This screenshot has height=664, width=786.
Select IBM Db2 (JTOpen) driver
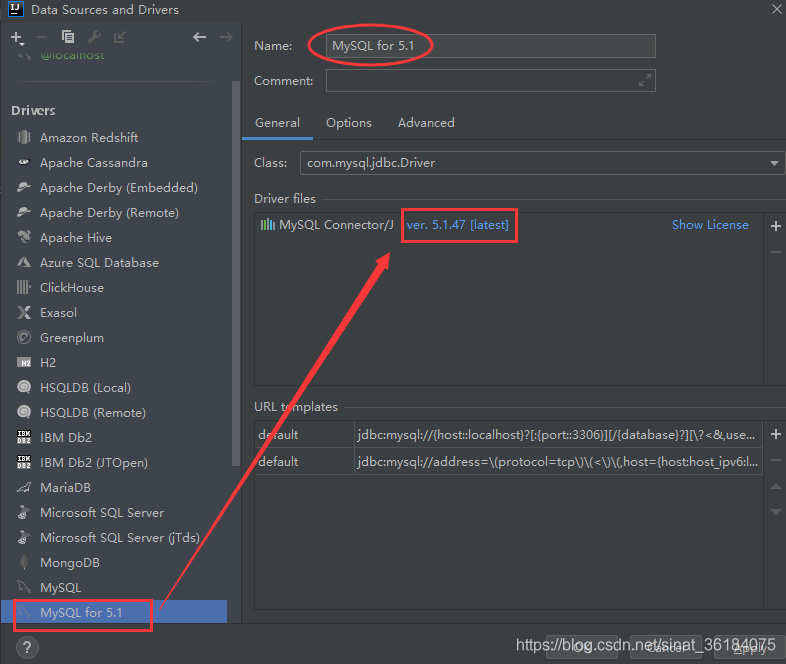coord(94,463)
